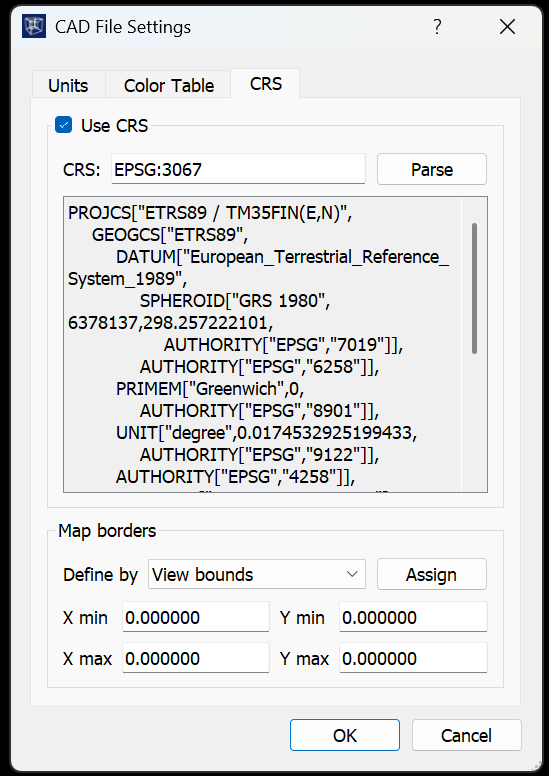Select the CRS tab
Image resolution: width=549 pixels, height=776 pixels.
click(266, 84)
